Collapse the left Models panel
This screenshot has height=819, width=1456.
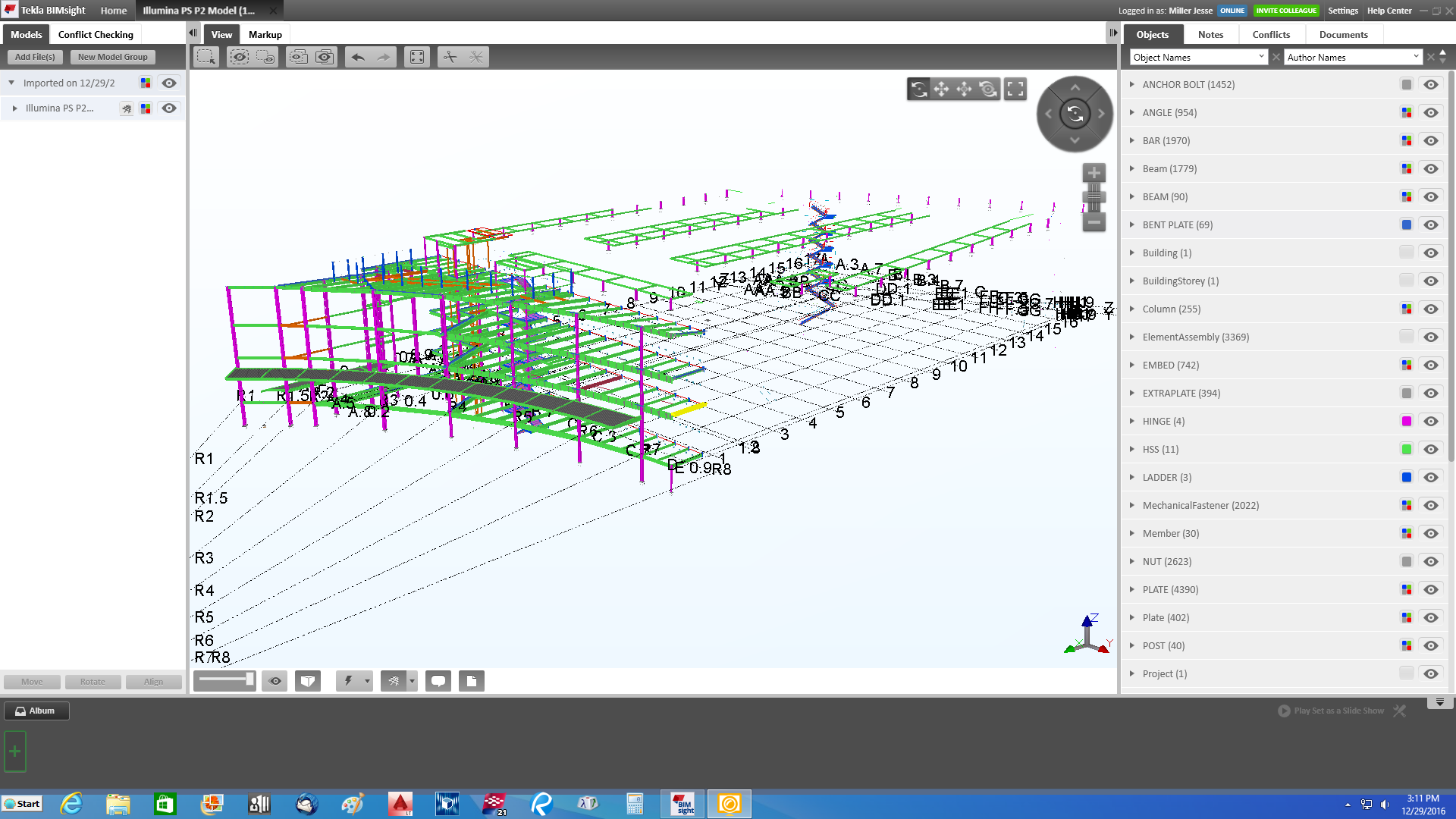coord(193,33)
